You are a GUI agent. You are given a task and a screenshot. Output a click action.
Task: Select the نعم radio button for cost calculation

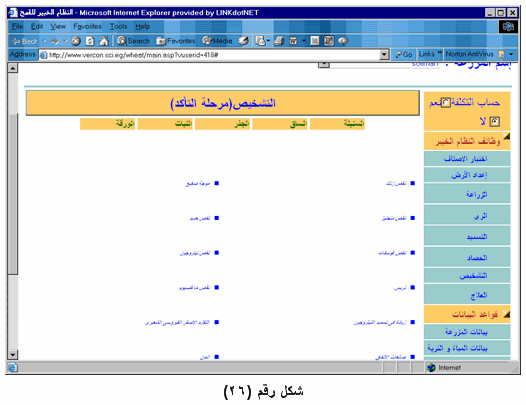446,102
